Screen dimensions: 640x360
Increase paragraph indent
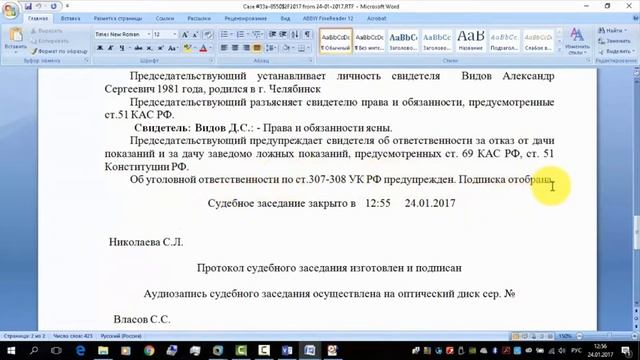click(x=283, y=34)
